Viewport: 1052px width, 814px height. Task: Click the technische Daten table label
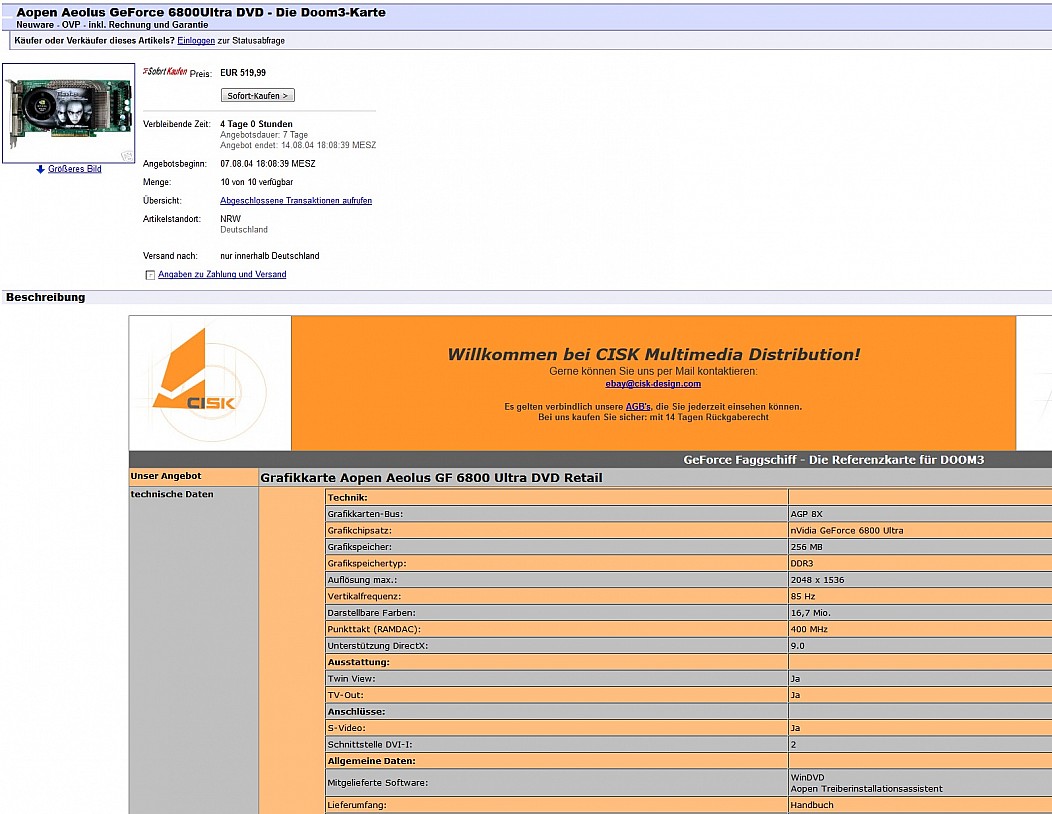[172, 494]
